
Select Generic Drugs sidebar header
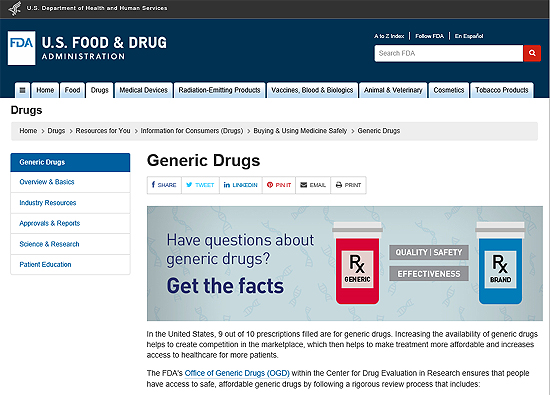70,162
